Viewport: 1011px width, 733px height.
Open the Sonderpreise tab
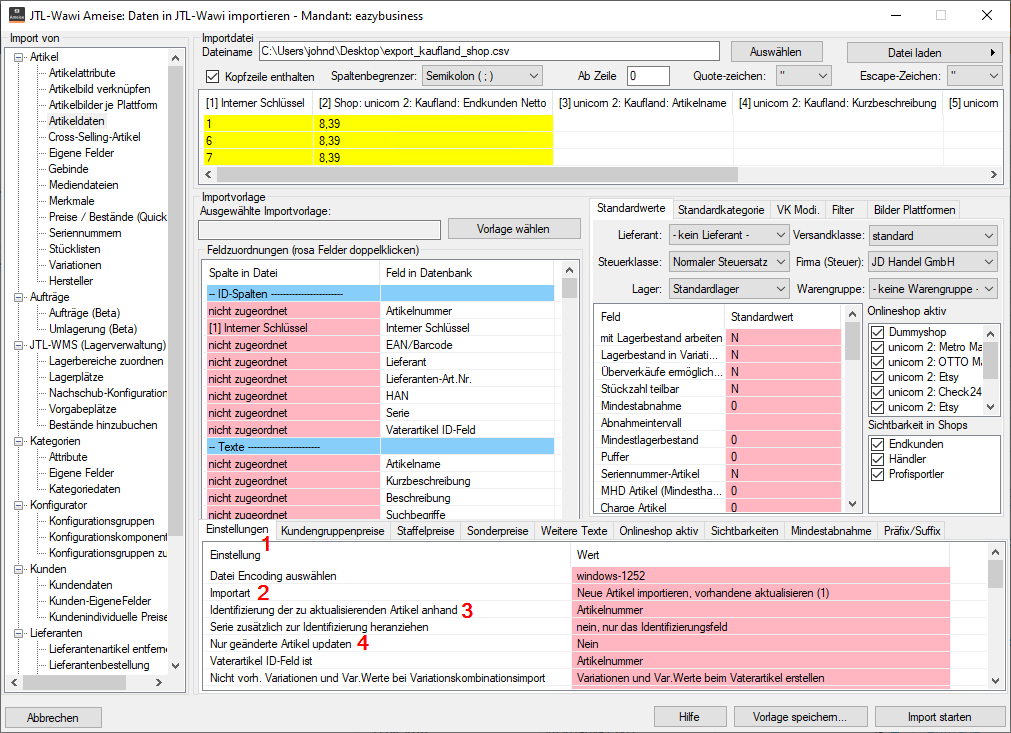pyautogui.click(x=498, y=531)
